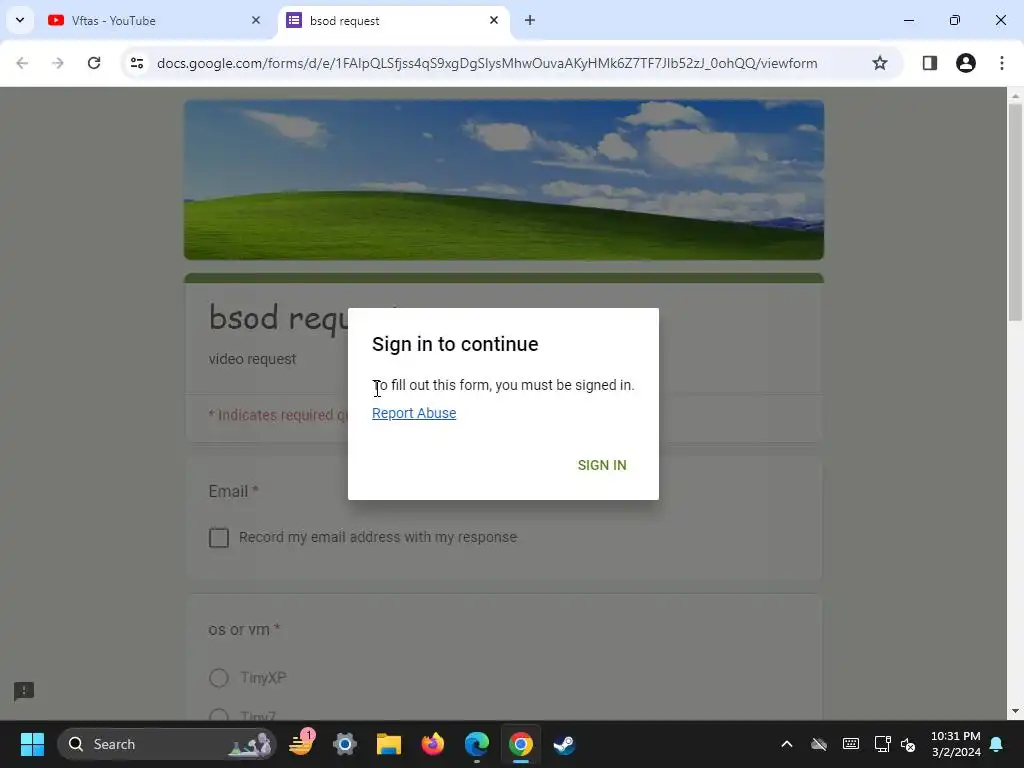Image resolution: width=1024 pixels, height=768 pixels.
Task: Launch Microsoft Edge from taskbar
Action: [x=477, y=744]
